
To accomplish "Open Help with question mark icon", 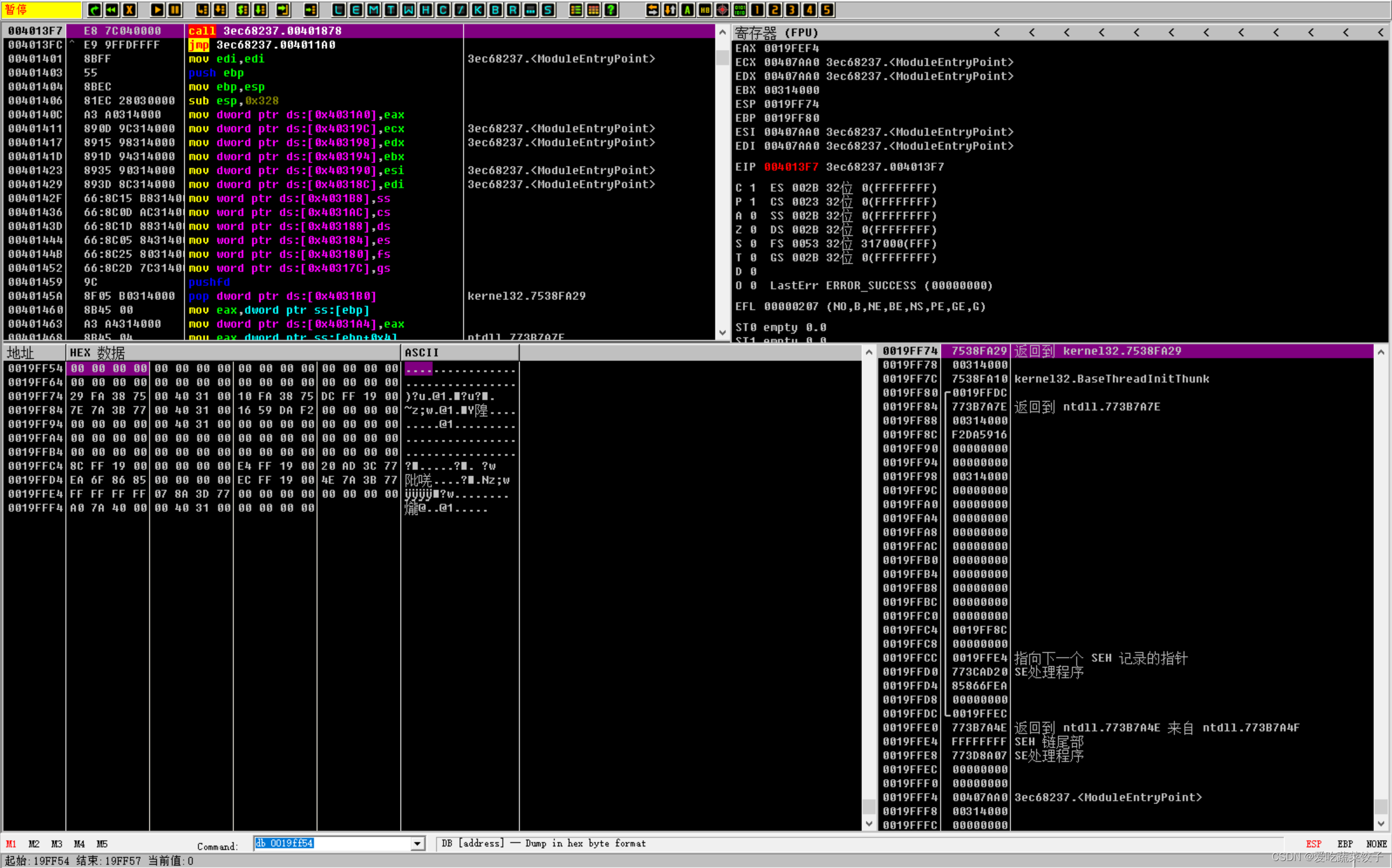I will coord(611,9).
